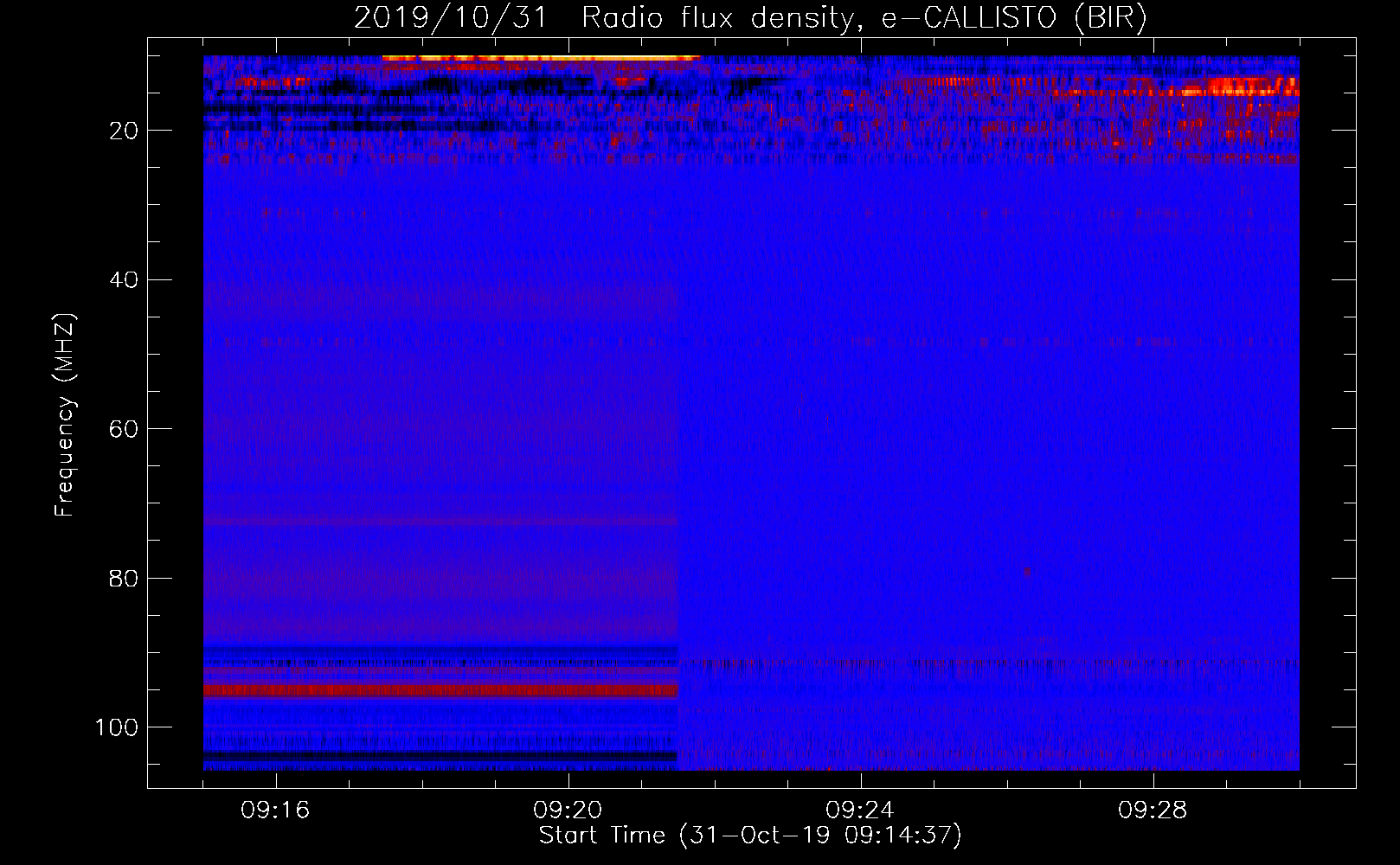The width and height of the screenshot is (1400, 865).
Task: Click the "Frequency (MHZ)" axis label
Action: [65, 415]
